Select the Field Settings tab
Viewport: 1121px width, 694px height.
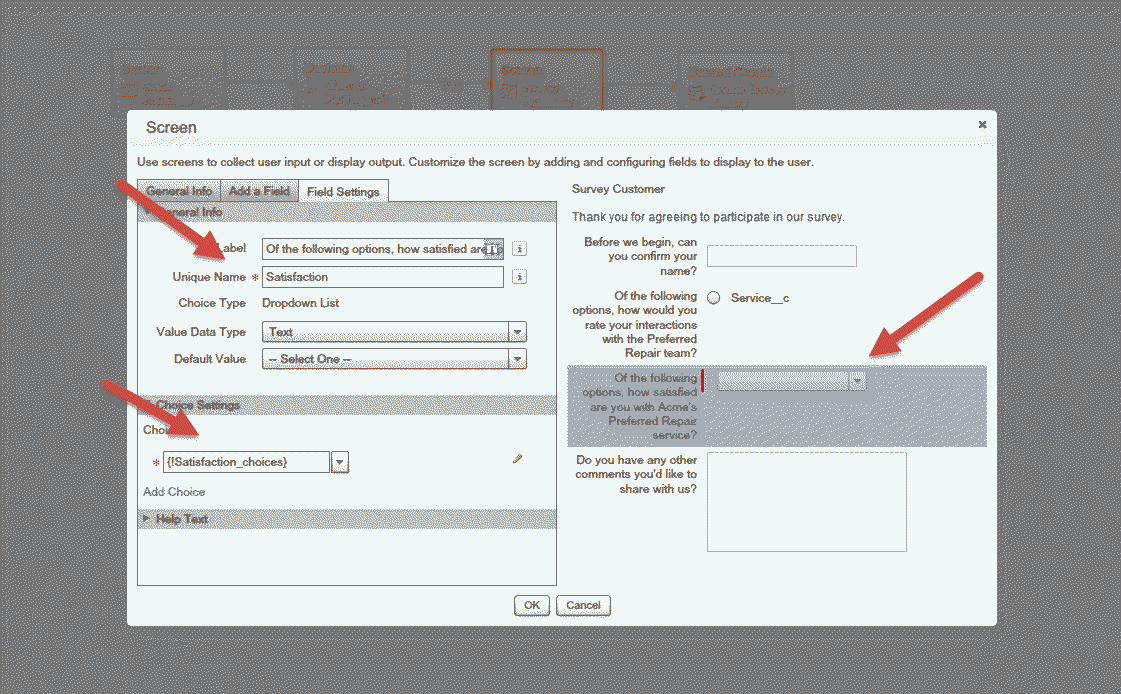coord(343,192)
